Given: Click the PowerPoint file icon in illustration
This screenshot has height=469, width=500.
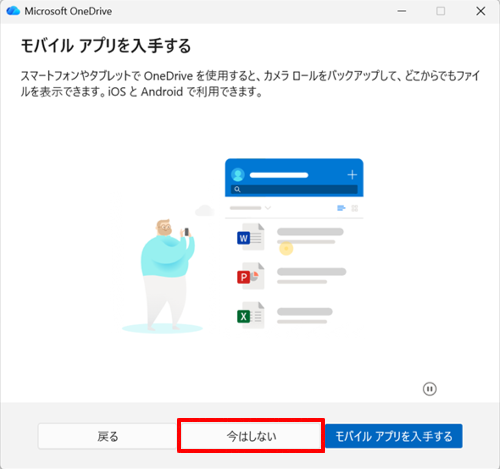Looking at the screenshot, I should point(251,276).
